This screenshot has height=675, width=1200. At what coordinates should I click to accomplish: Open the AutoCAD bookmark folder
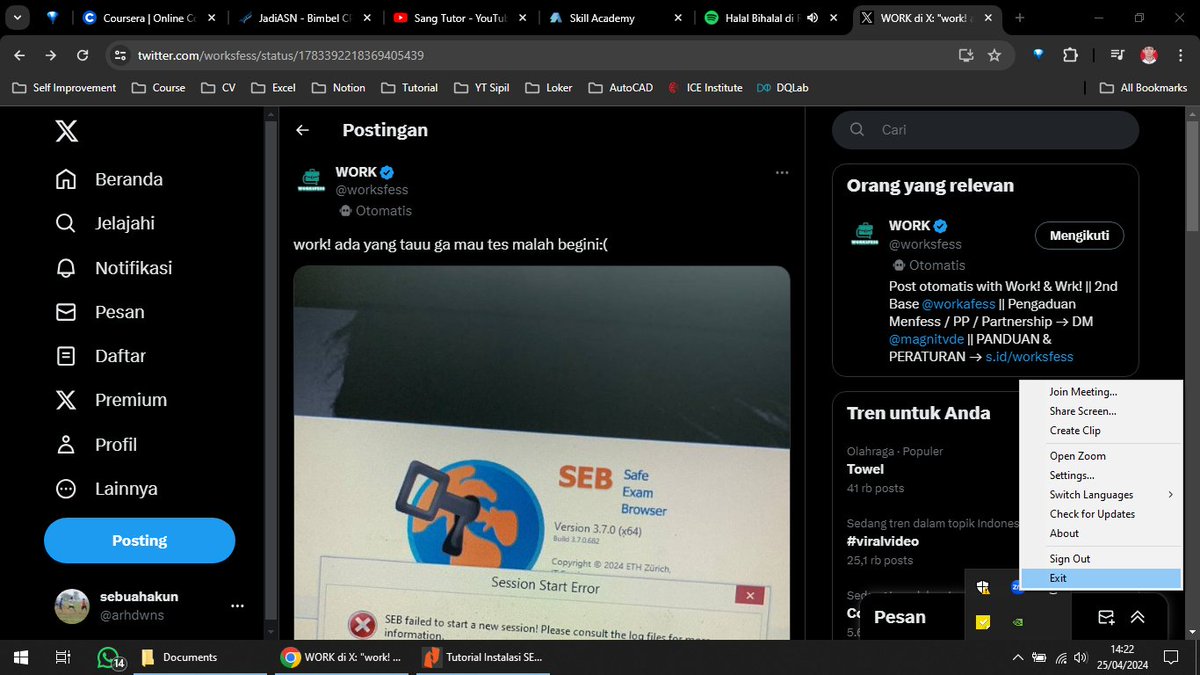(x=621, y=87)
